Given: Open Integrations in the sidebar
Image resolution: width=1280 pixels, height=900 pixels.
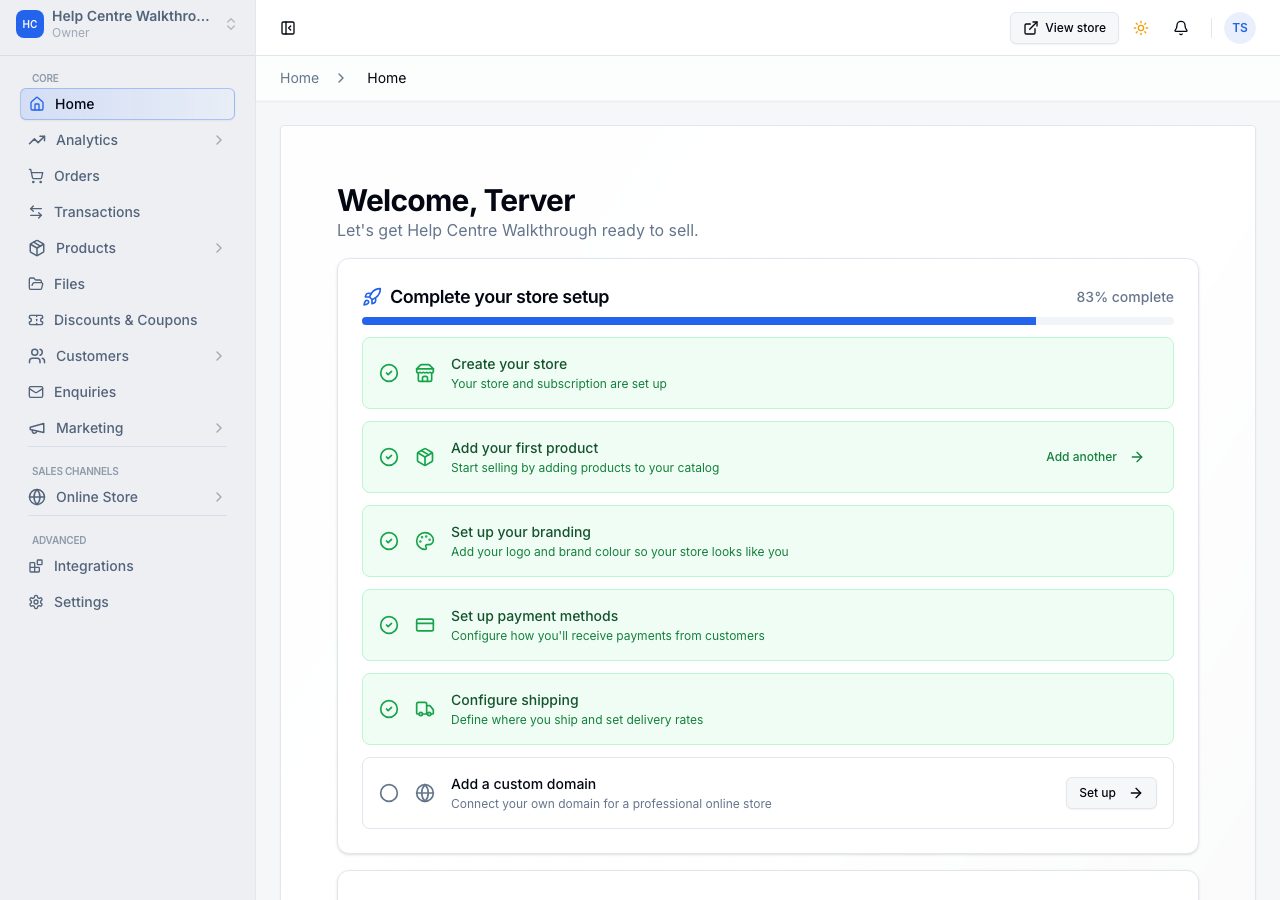Looking at the screenshot, I should [x=127, y=566].
